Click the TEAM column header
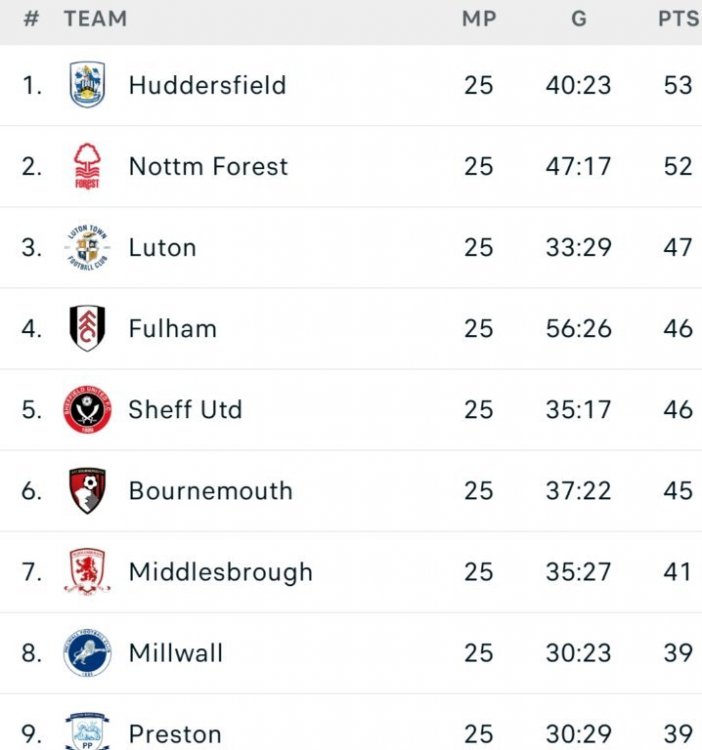This screenshot has width=702, height=750. coord(95,19)
